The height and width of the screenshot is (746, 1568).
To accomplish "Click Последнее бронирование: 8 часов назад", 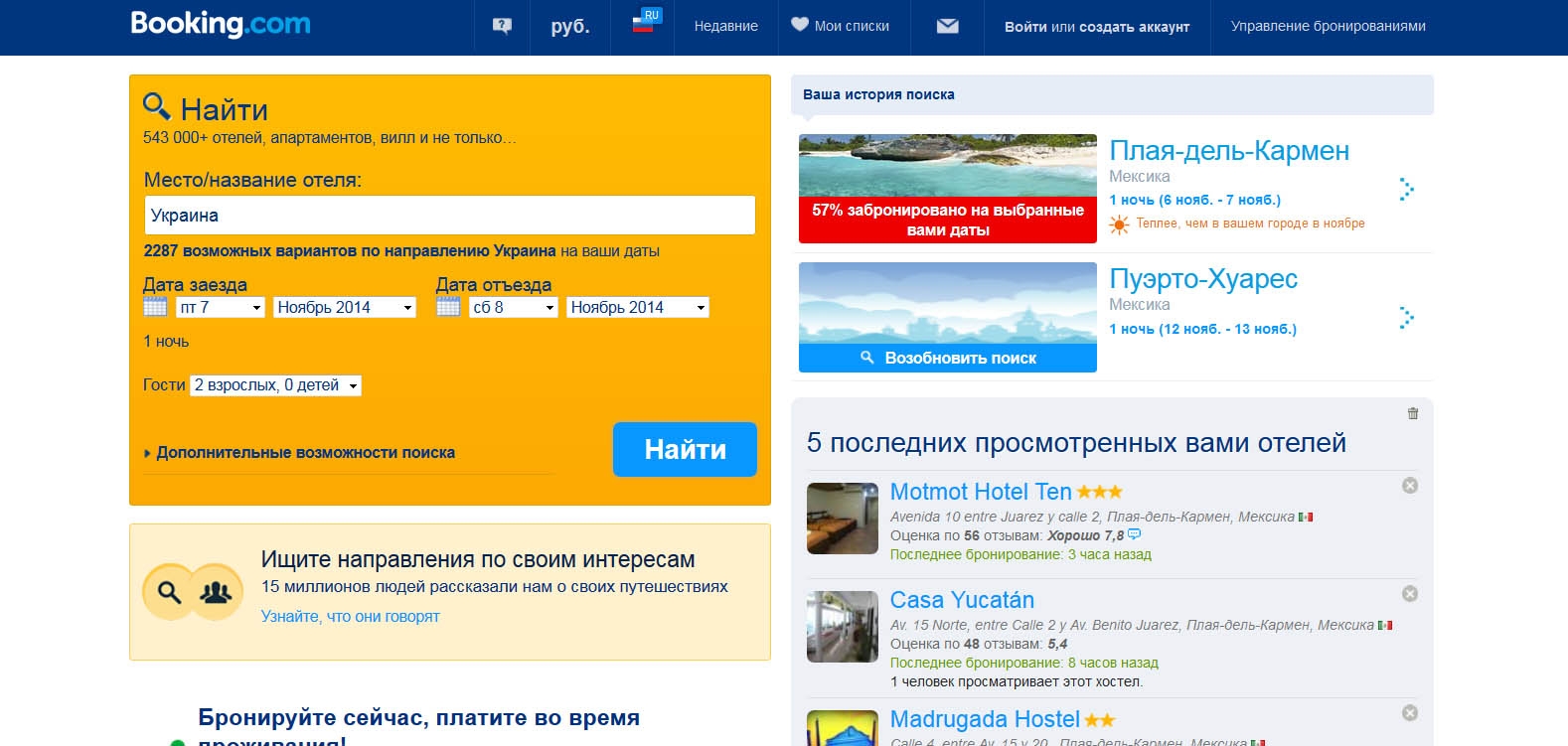I will tap(1024, 664).
